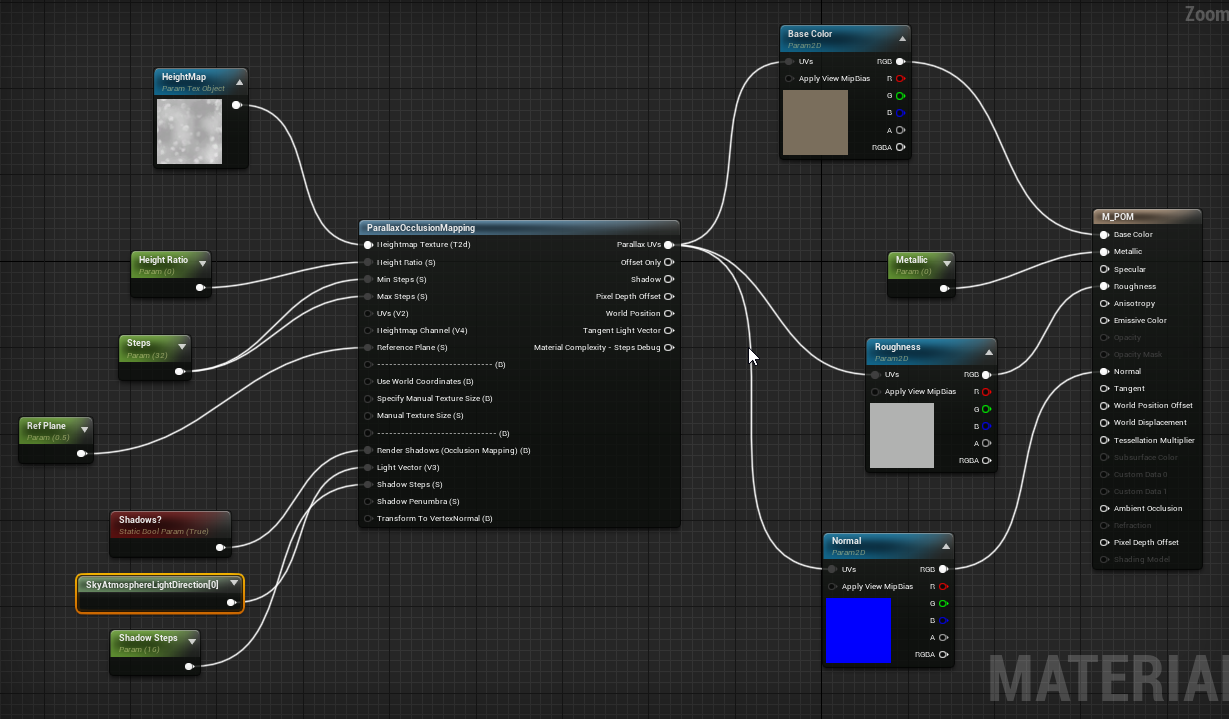Click the Use World Coordinates input pin

pos(368,382)
